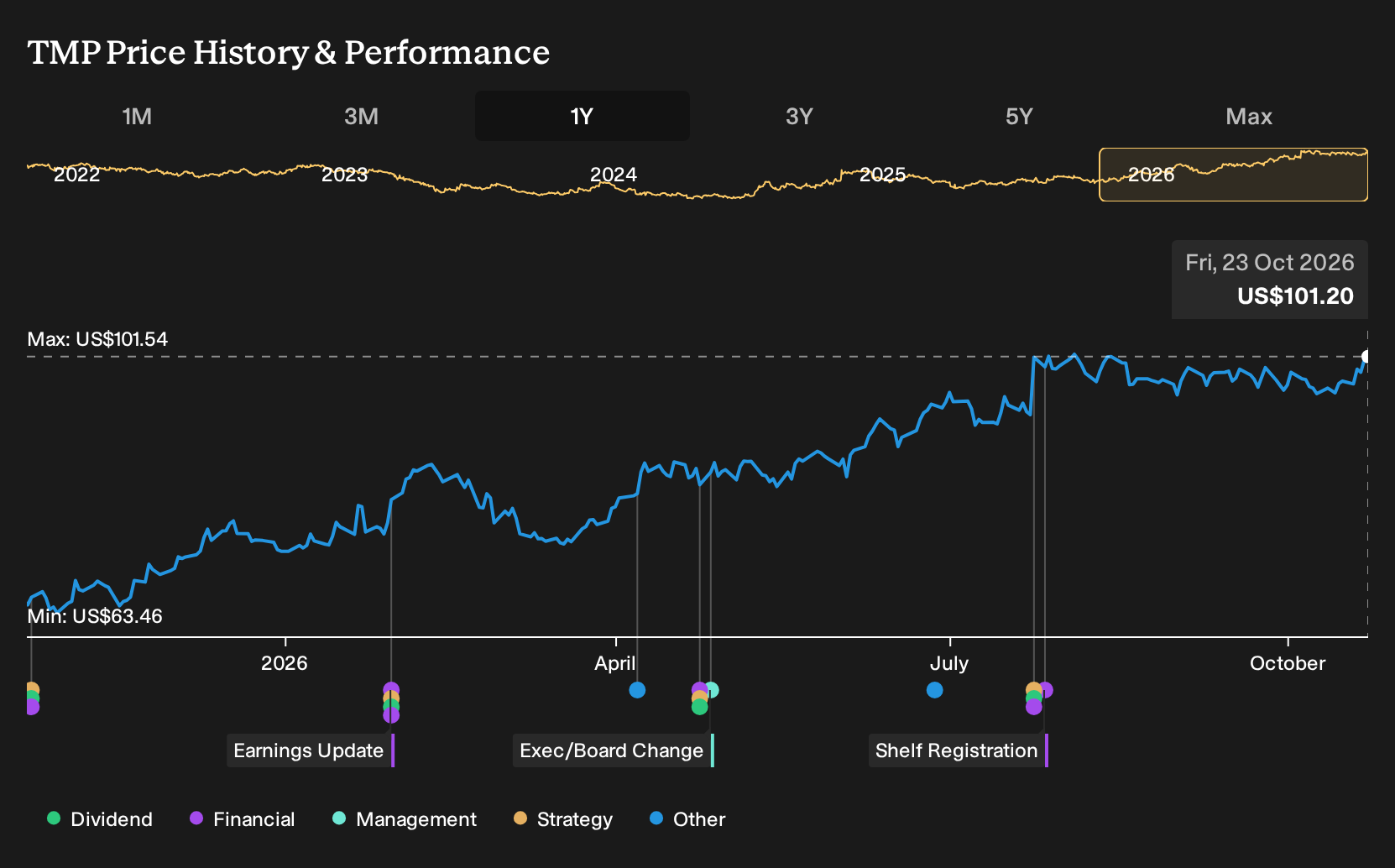Show the Max price history range
Screen dimensions: 1395x868
(1249, 116)
